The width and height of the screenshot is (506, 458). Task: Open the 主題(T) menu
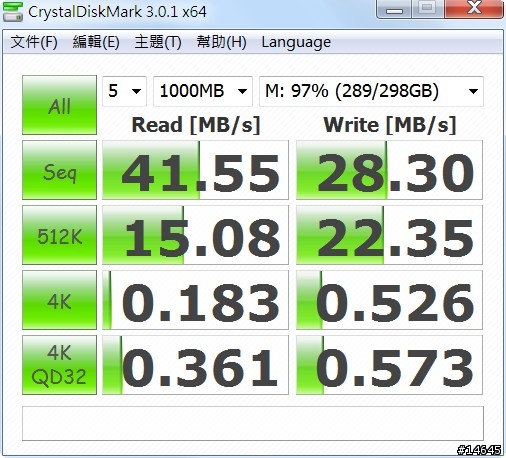coord(158,42)
